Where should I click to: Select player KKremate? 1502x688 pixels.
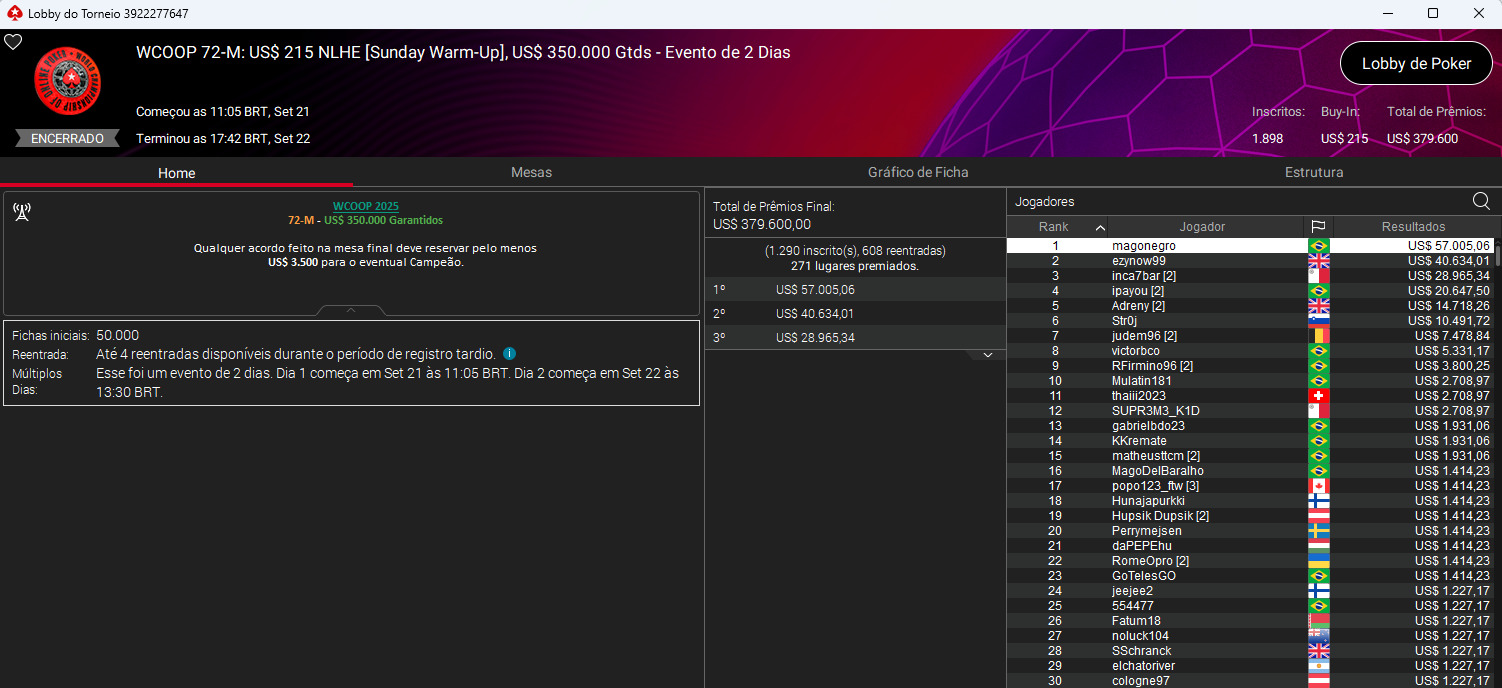[1250, 441]
